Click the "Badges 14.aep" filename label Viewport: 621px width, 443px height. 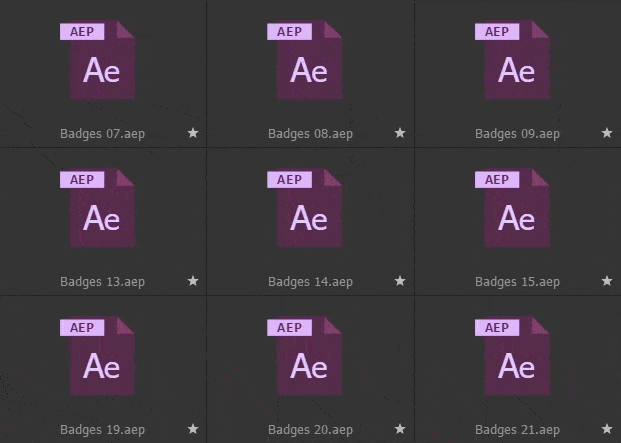310,282
